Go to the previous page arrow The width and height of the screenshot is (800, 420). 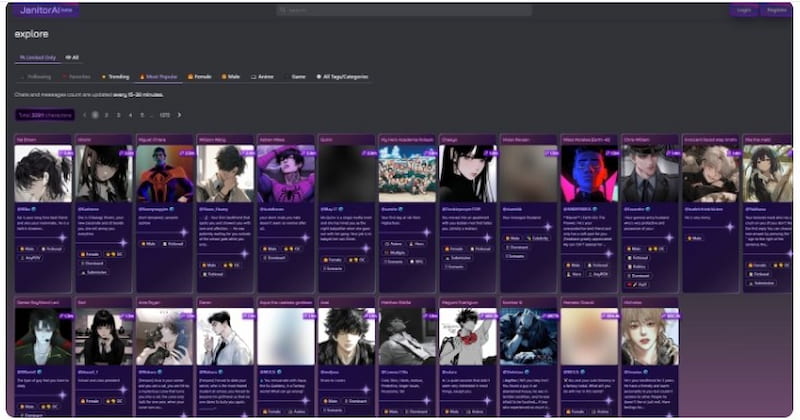(x=84, y=115)
